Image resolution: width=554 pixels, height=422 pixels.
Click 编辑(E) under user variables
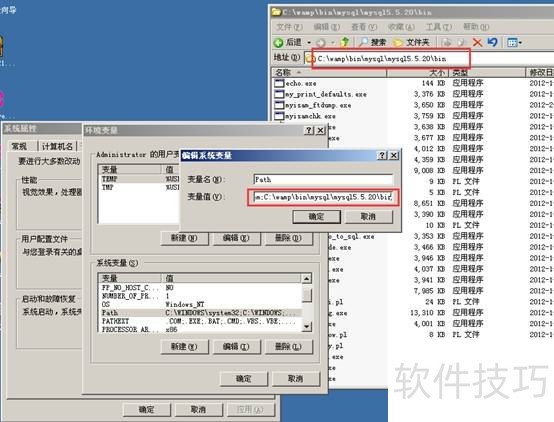[x=236, y=238]
